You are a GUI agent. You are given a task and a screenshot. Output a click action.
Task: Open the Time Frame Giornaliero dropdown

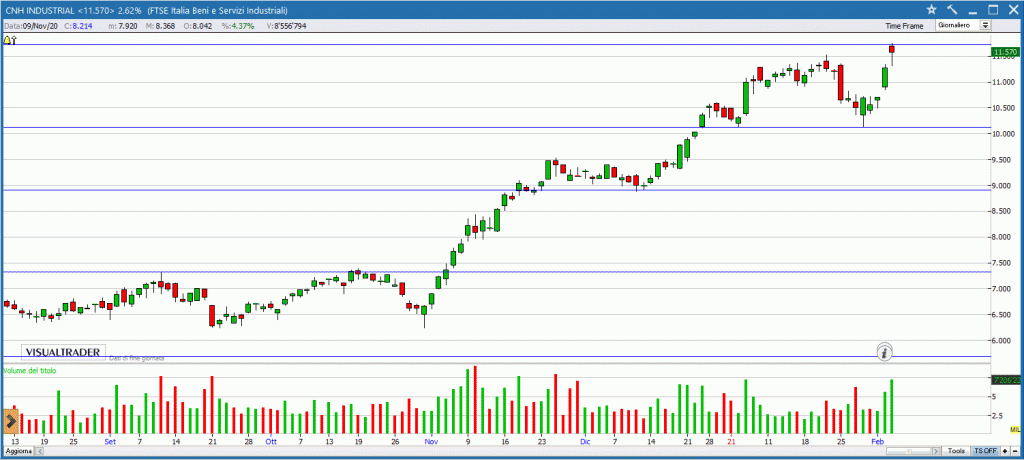point(963,25)
